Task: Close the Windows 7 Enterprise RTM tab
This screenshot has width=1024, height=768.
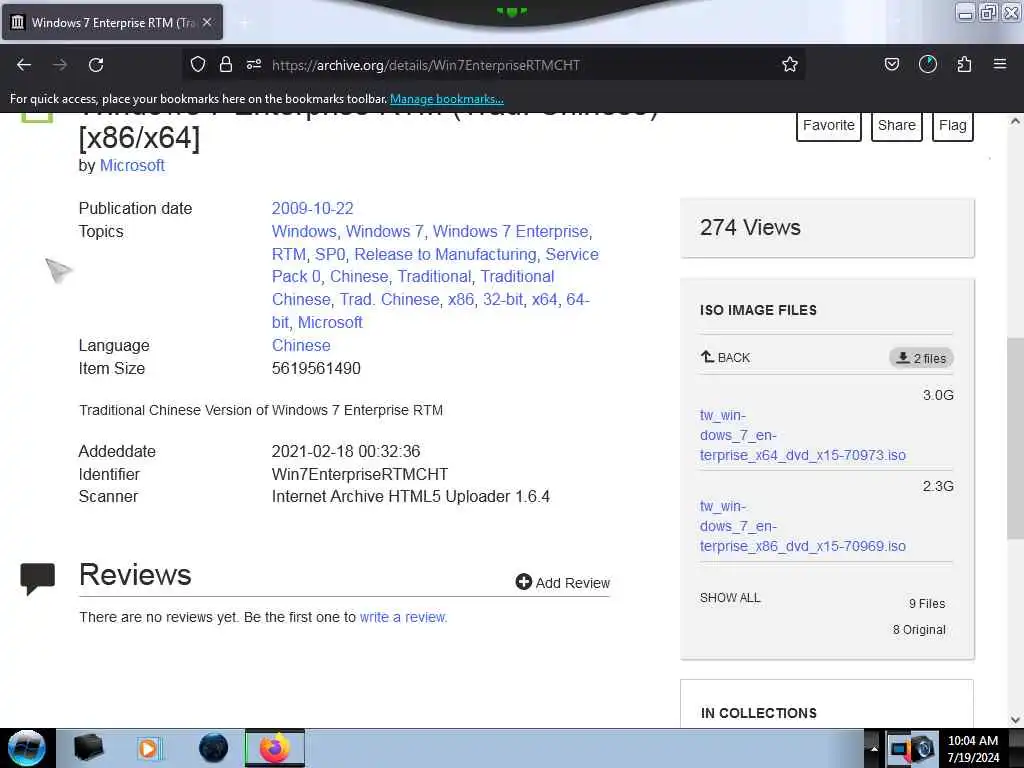Action: click(x=207, y=22)
